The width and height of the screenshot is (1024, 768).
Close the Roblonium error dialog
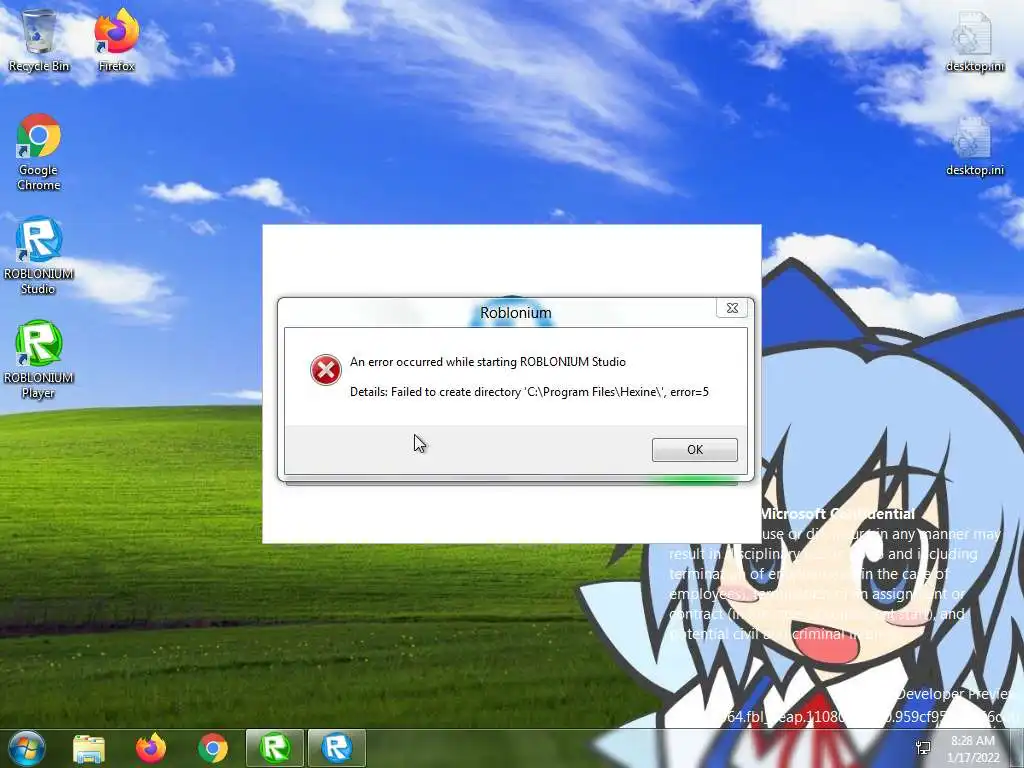(x=732, y=308)
